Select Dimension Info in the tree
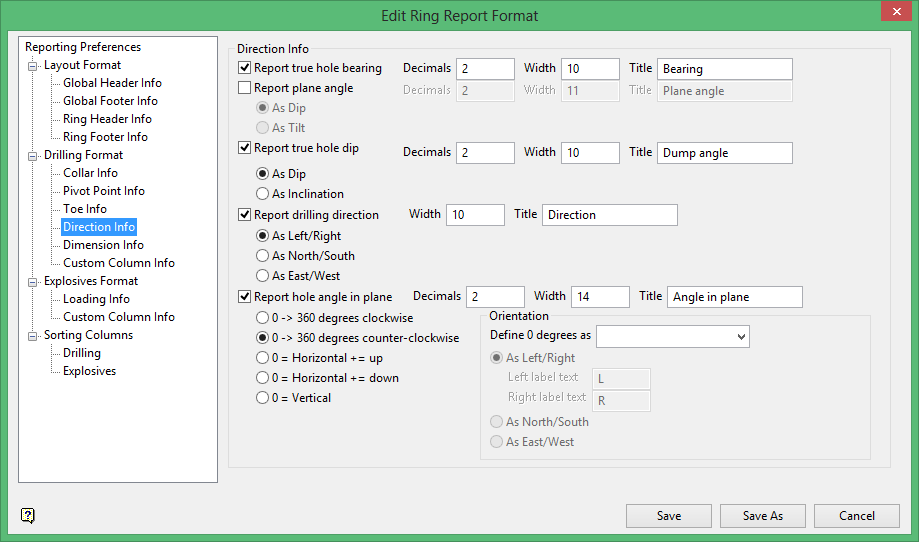 [103, 245]
